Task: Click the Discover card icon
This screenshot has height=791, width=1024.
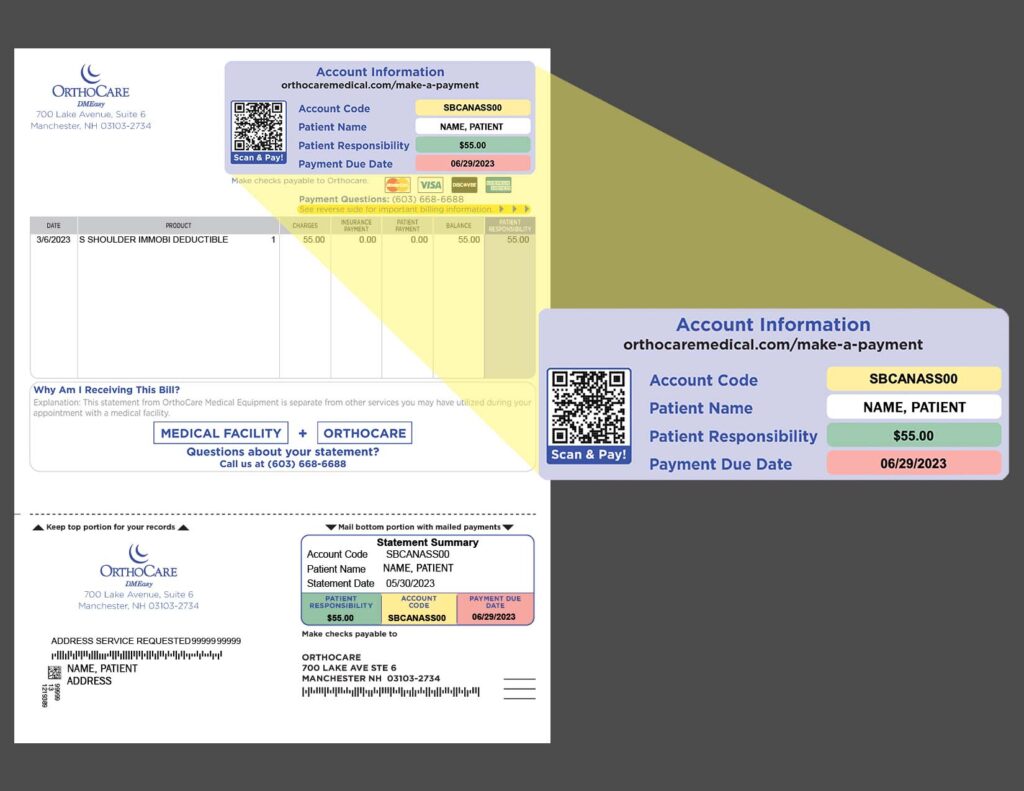Action: pyautogui.click(x=464, y=185)
